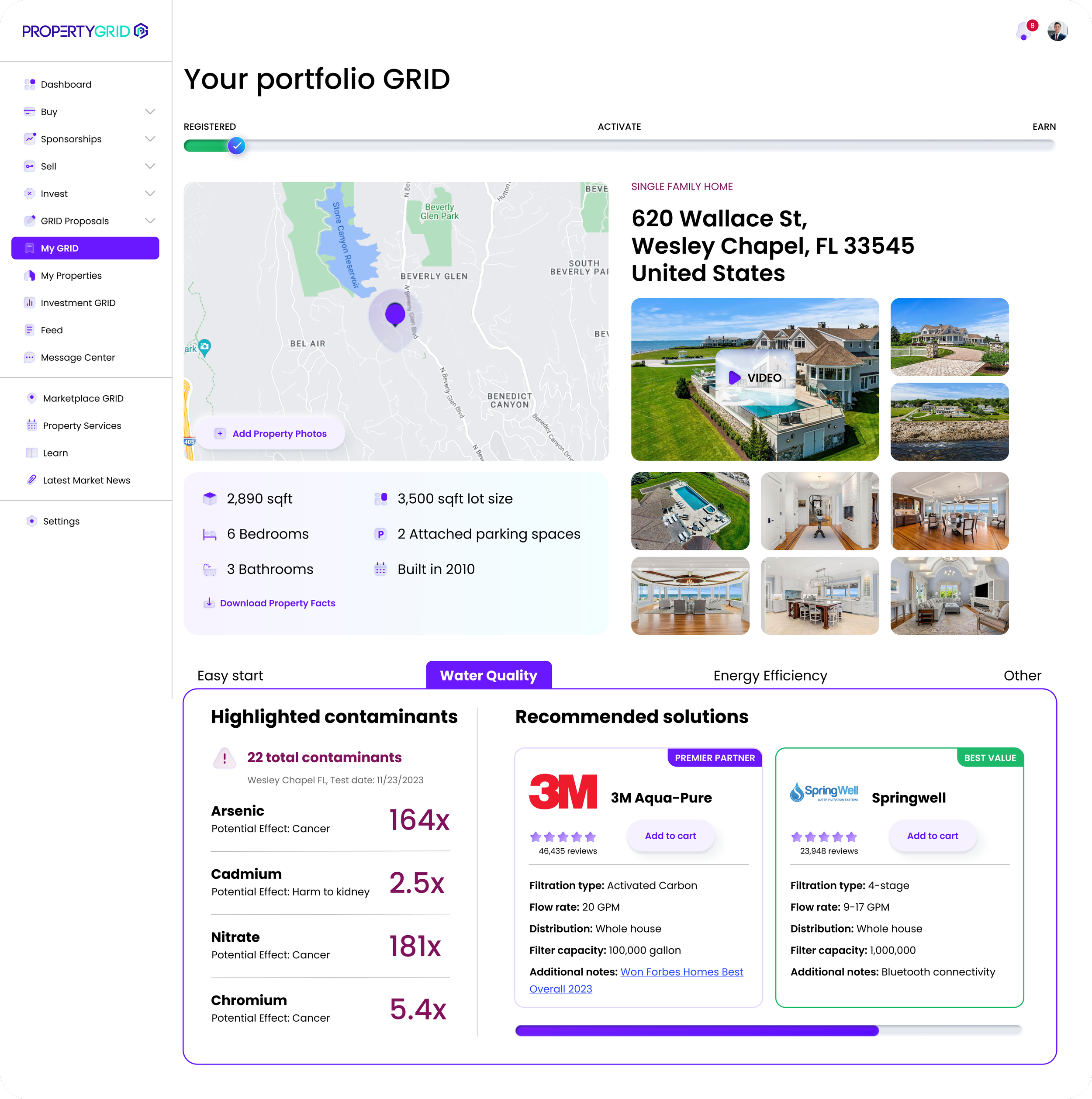Click the Dashboard sidebar icon
The image size is (1092, 1099).
[30, 84]
